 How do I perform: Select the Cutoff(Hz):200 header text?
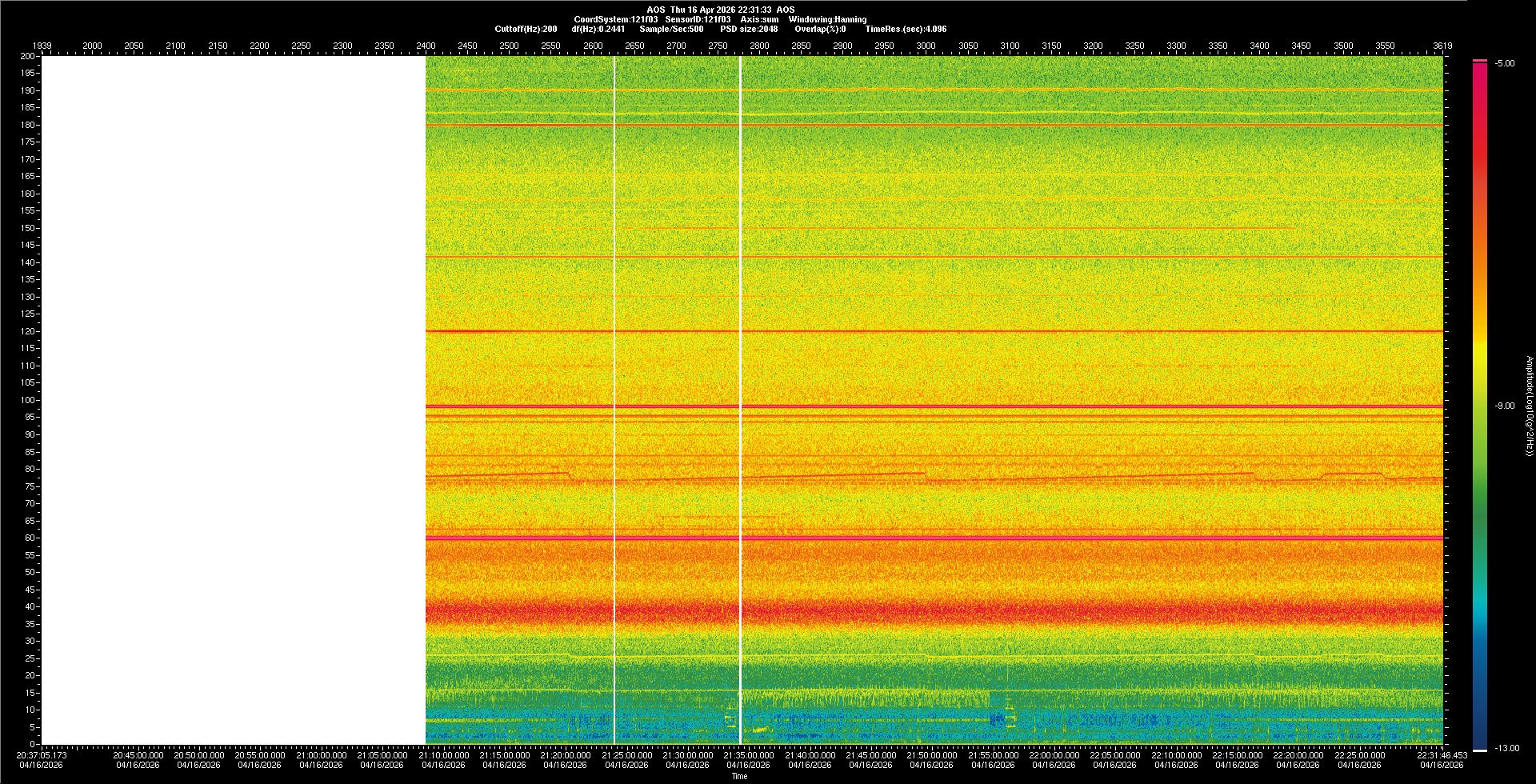tap(526, 29)
